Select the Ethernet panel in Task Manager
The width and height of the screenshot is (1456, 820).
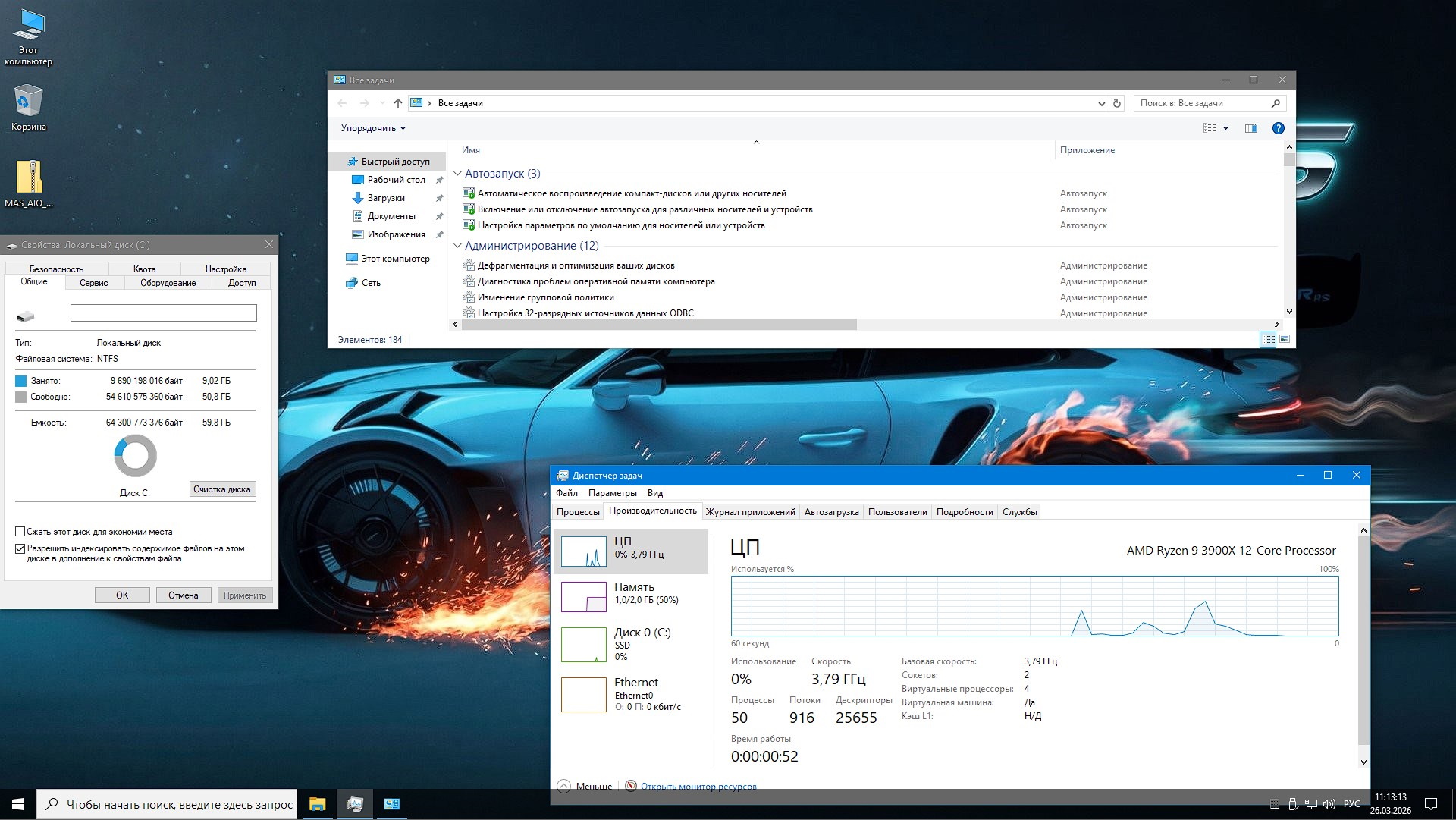629,694
